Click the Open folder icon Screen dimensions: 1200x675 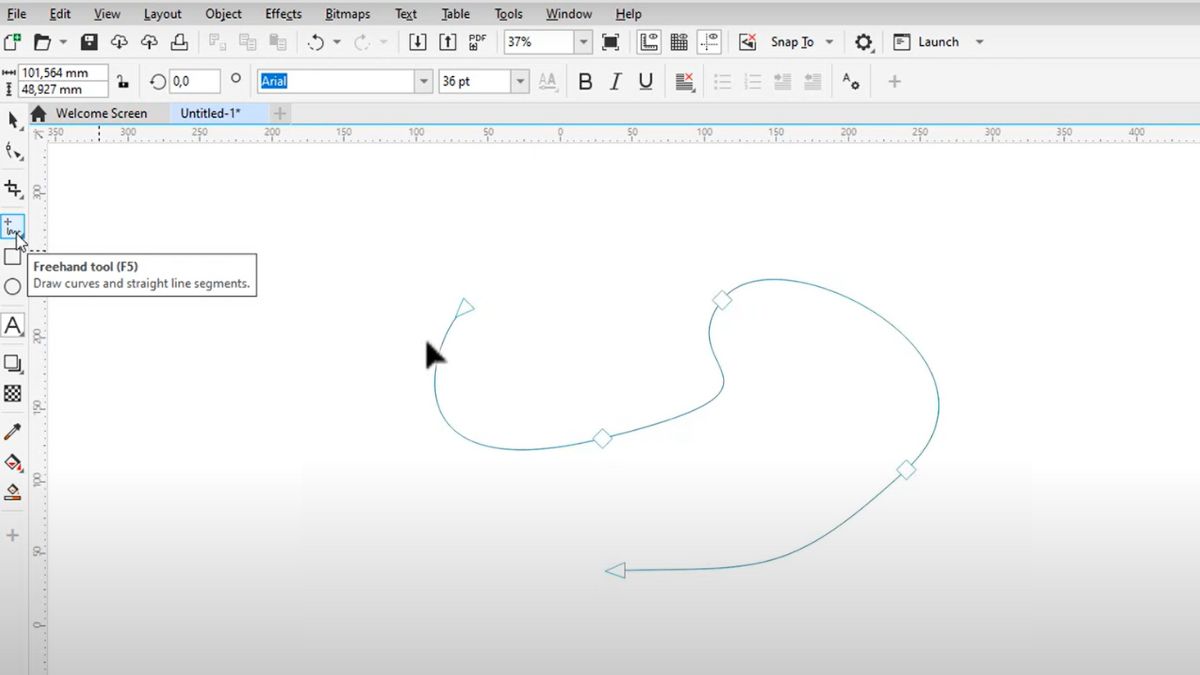[42, 42]
